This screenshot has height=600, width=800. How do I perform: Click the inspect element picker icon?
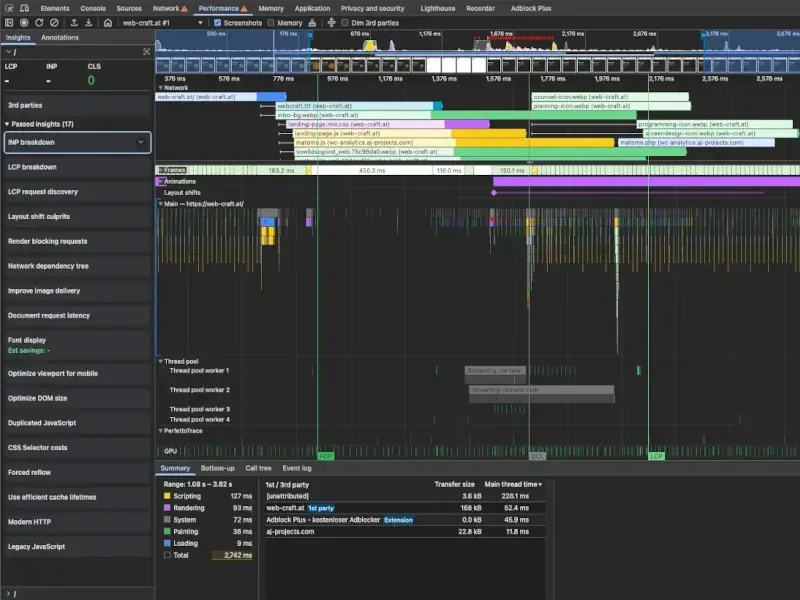(9, 8)
